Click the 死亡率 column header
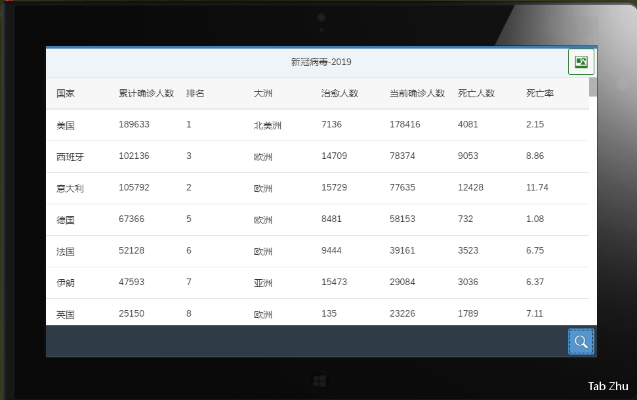Viewport: 637px width, 400px height. tap(540, 93)
